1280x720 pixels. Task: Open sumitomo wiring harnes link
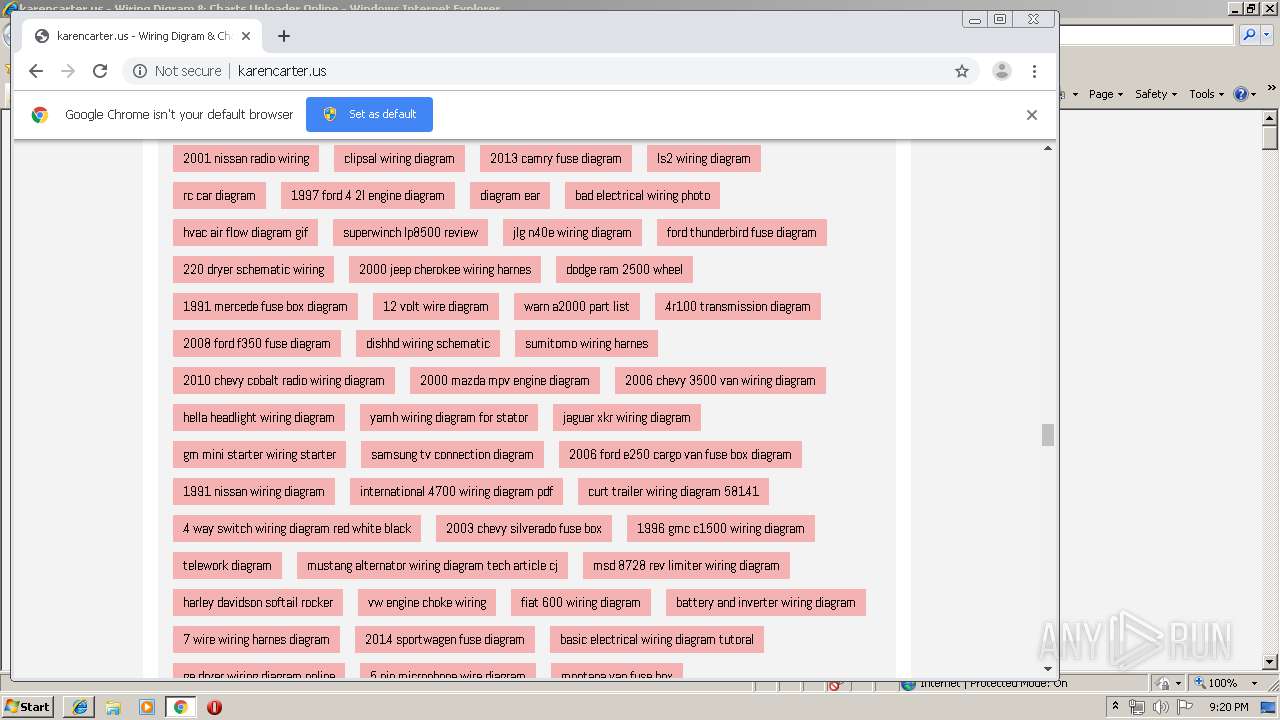click(586, 343)
